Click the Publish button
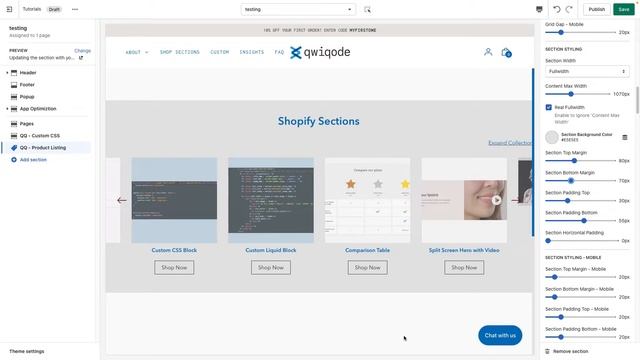The image size is (640, 360). pyautogui.click(x=596, y=9)
